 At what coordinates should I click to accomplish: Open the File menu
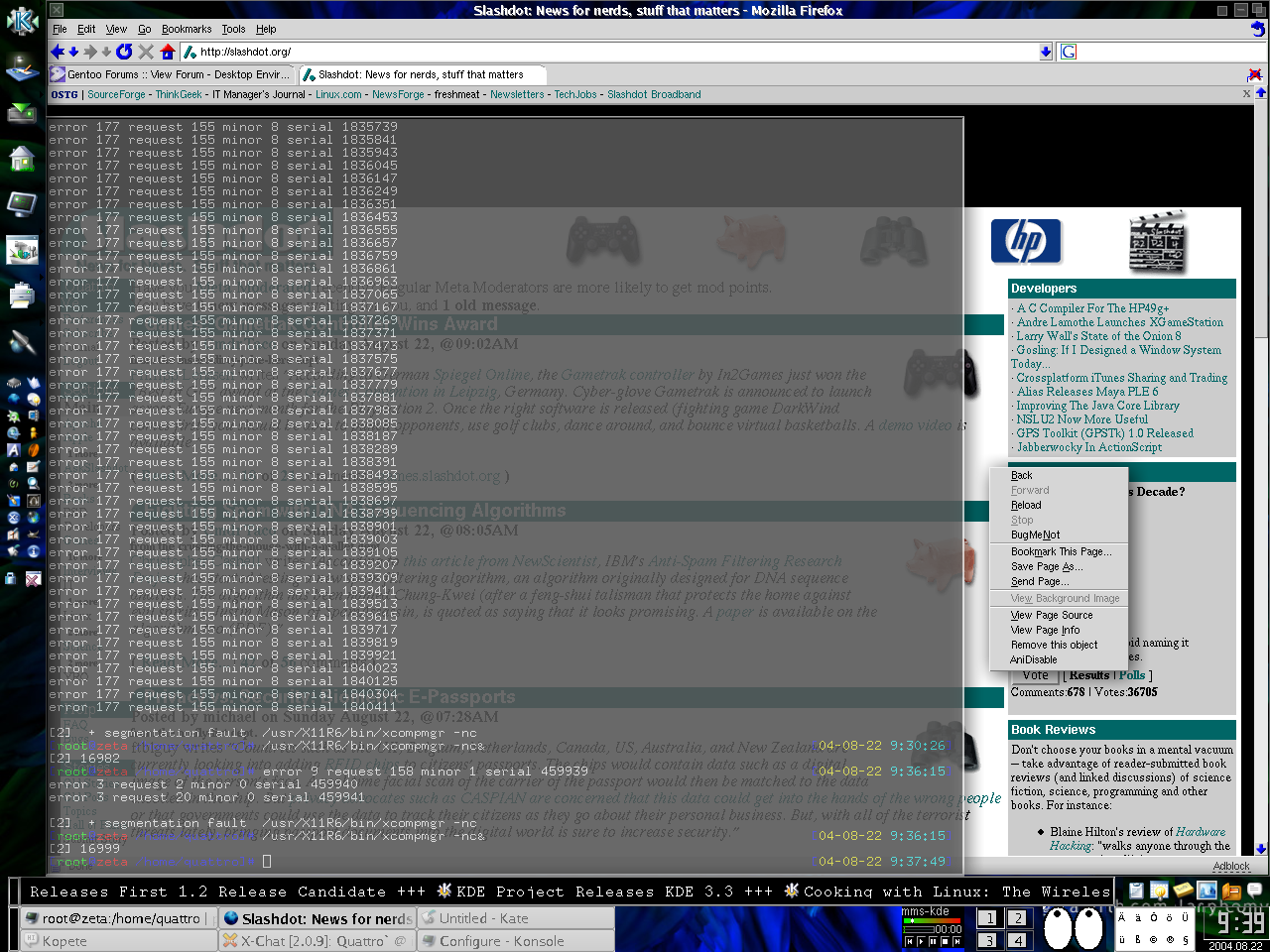tap(60, 29)
